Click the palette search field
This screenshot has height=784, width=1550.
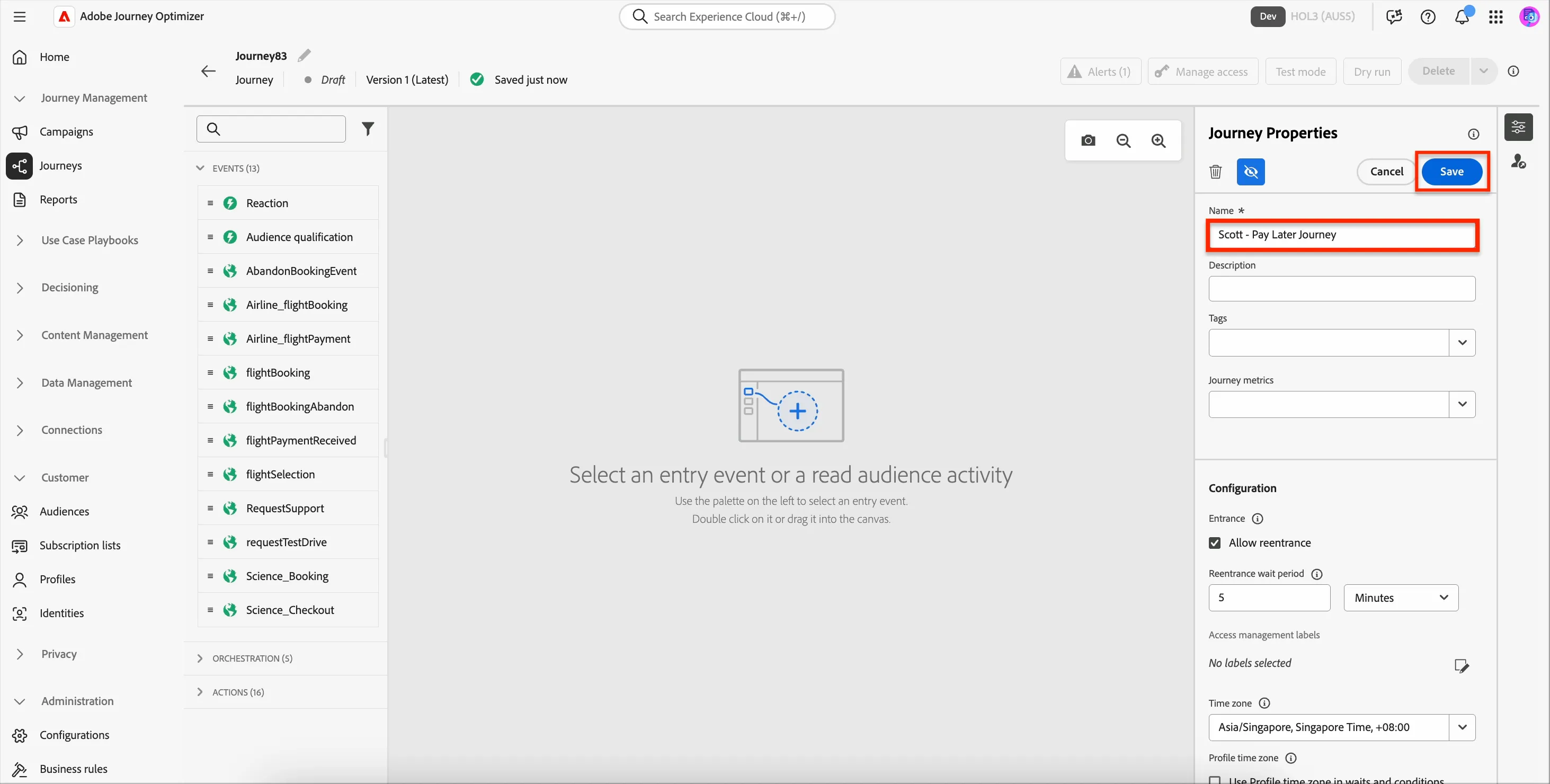tap(271, 129)
